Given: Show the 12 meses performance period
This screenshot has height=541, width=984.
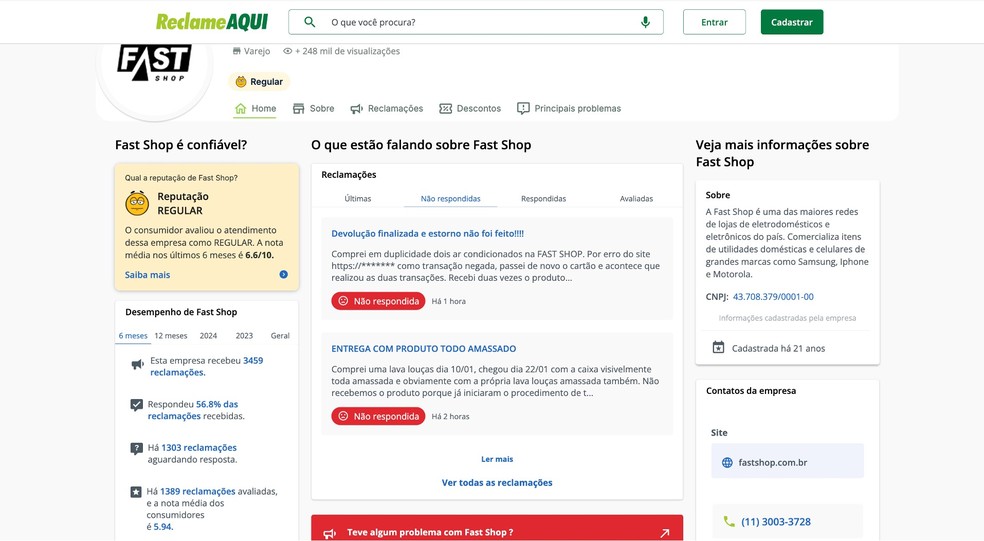Looking at the screenshot, I should tap(170, 336).
